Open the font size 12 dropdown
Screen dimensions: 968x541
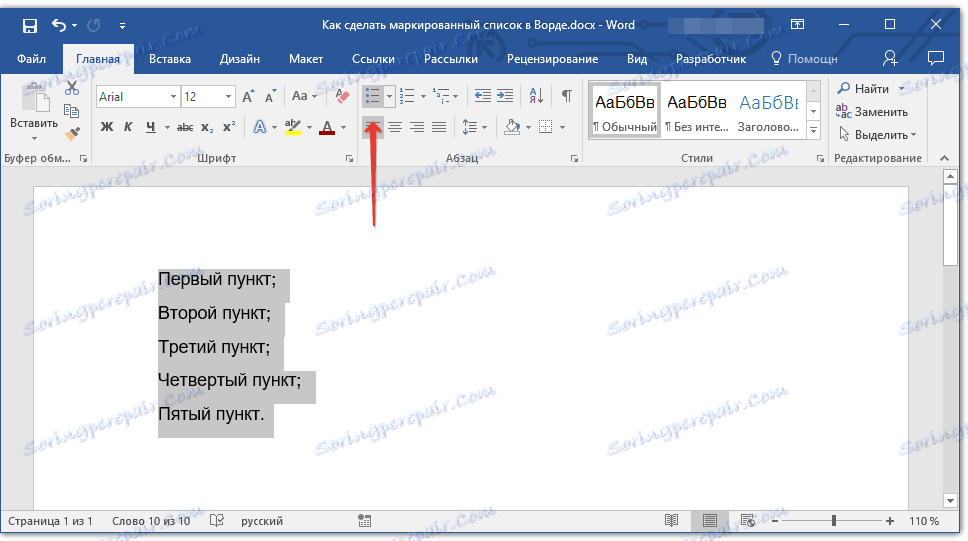point(228,97)
